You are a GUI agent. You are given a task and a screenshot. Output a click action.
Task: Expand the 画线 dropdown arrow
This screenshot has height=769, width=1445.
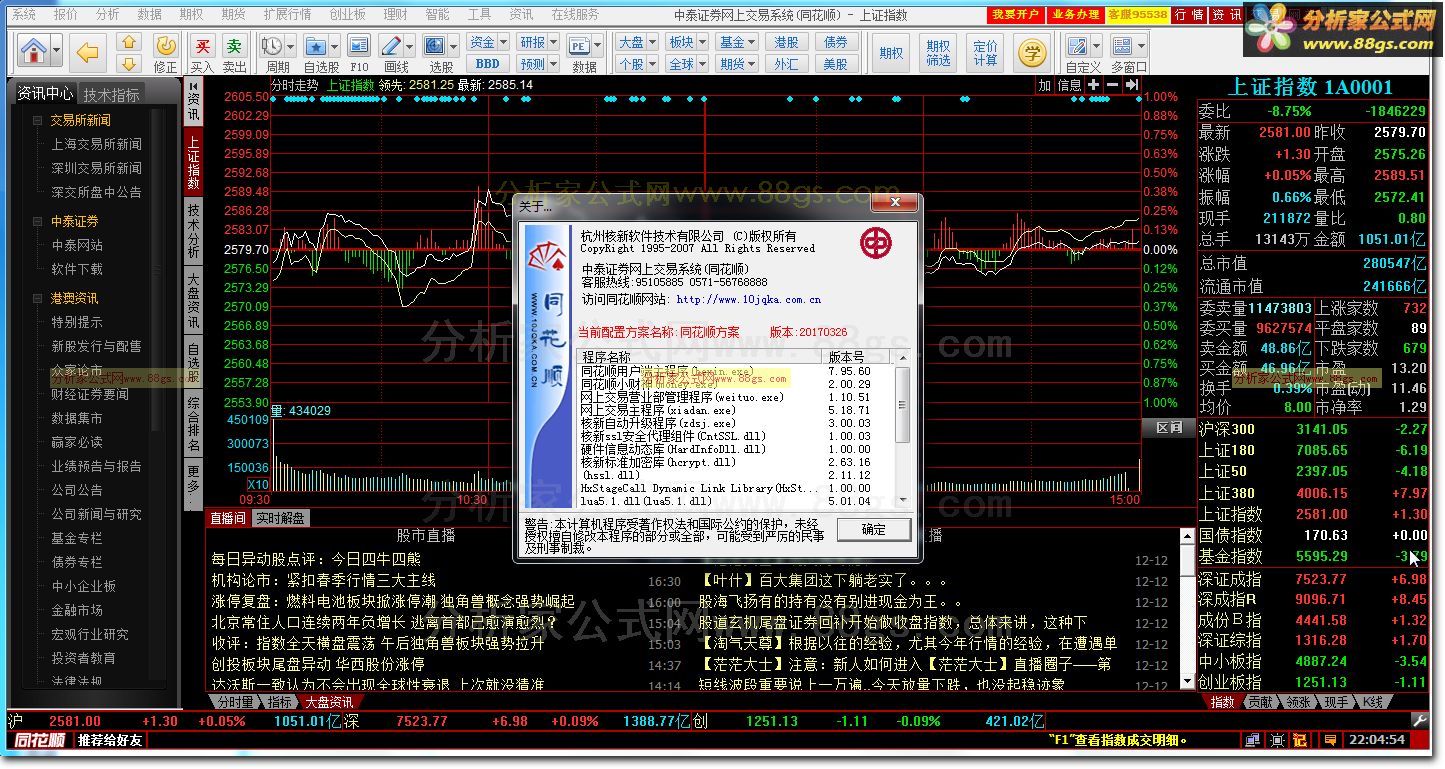pyautogui.click(x=410, y=46)
